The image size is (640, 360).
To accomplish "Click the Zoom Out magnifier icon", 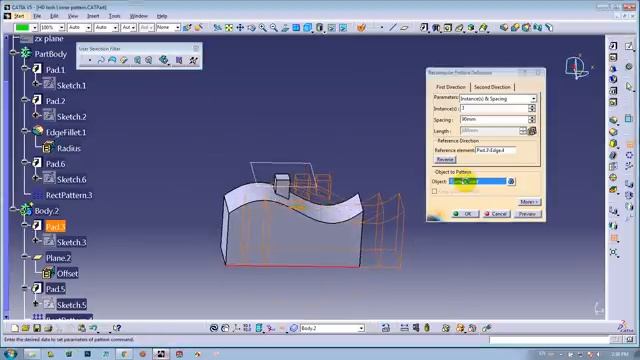I will click(273, 27).
